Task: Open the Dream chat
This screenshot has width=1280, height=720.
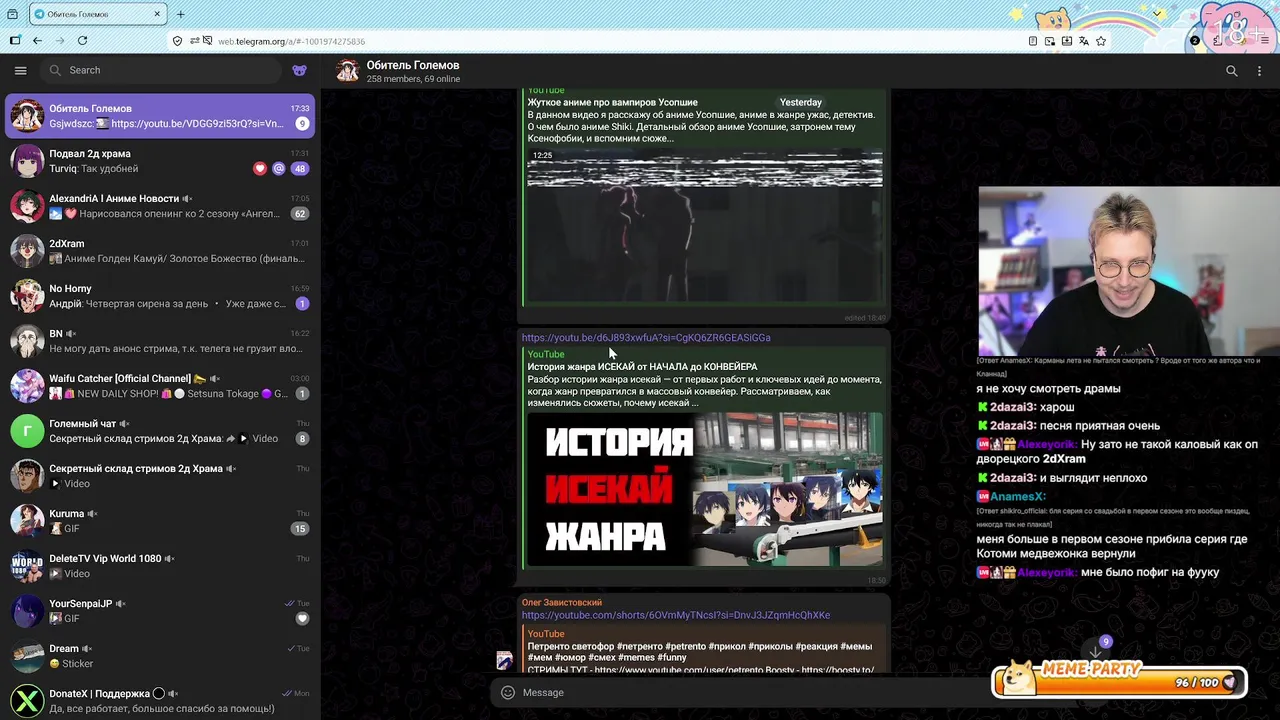Action: (x=160, y=656)
